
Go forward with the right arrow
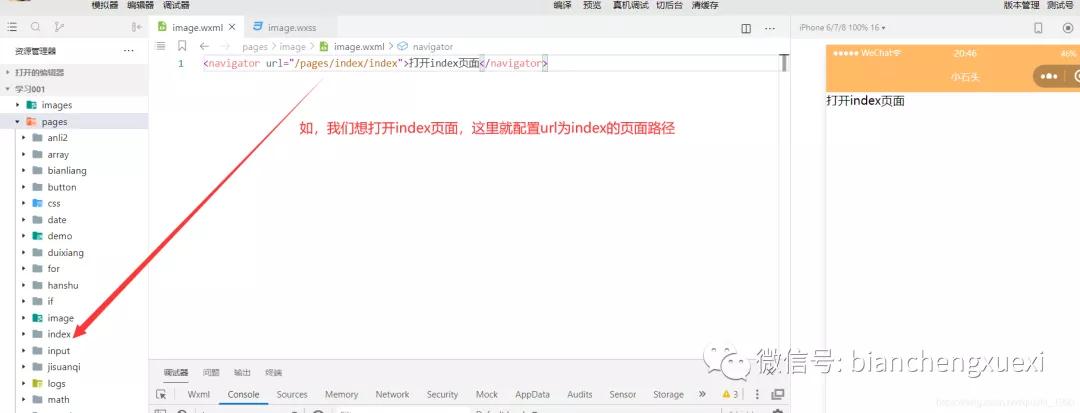pyautogui.click(x=225, y=46)
